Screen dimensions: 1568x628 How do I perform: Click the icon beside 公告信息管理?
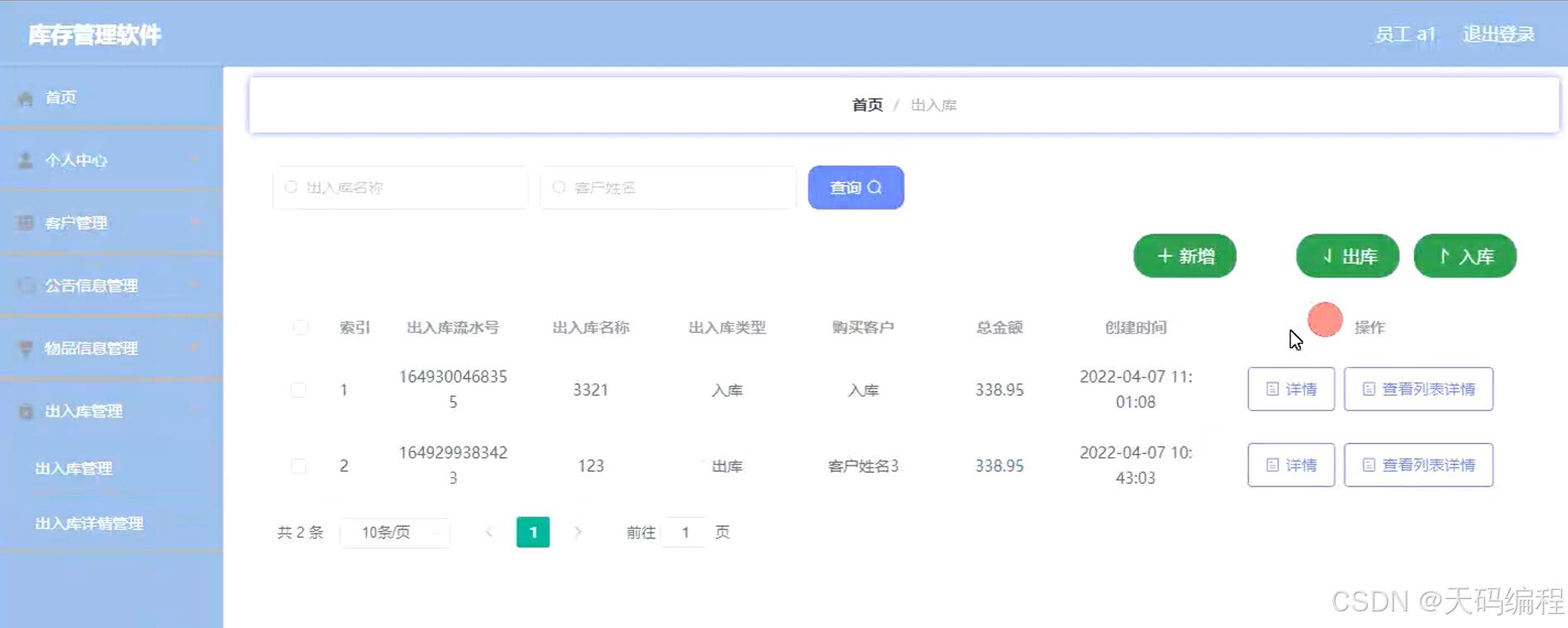coord(26,286)
